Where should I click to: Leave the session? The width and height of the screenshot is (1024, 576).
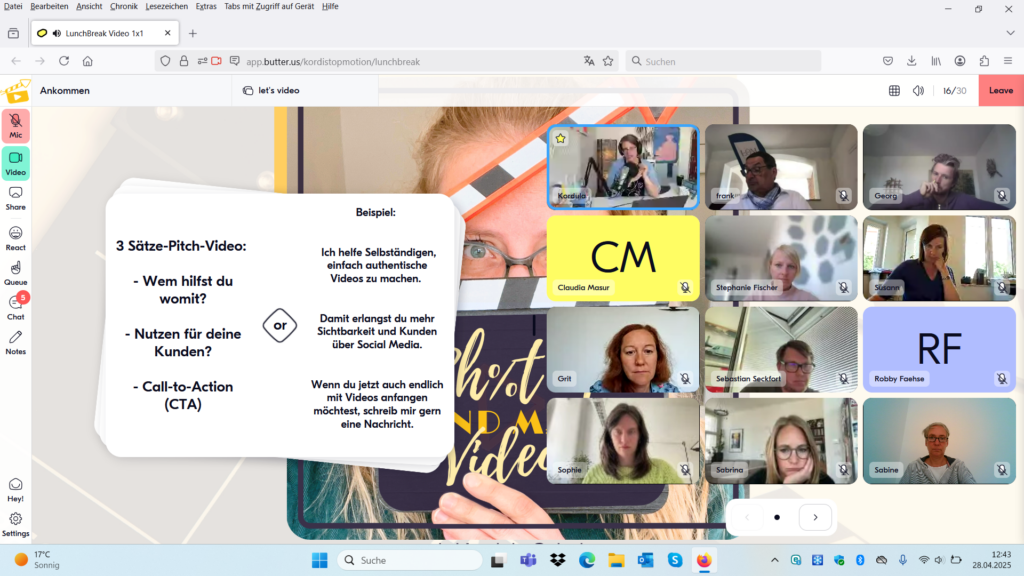pyautogui.click(x=1000, y=91)
